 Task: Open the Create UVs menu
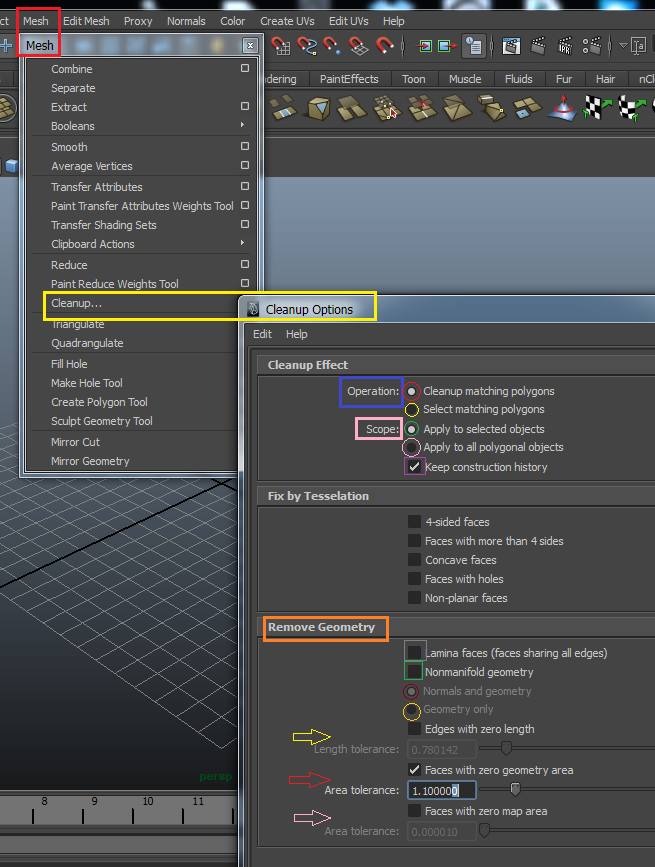tap(287, 21)
